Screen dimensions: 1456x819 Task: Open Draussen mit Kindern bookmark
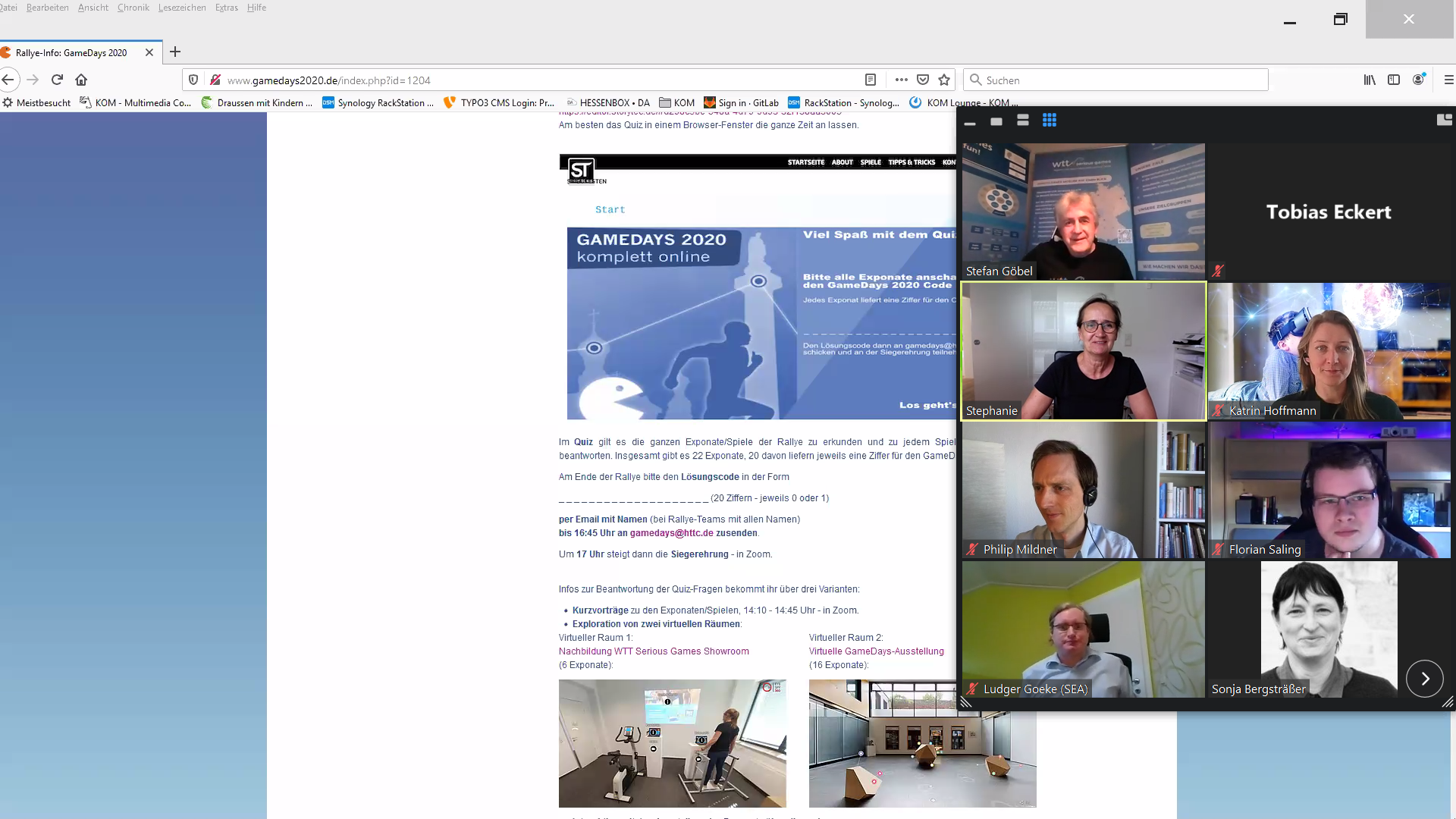[256, 102]
